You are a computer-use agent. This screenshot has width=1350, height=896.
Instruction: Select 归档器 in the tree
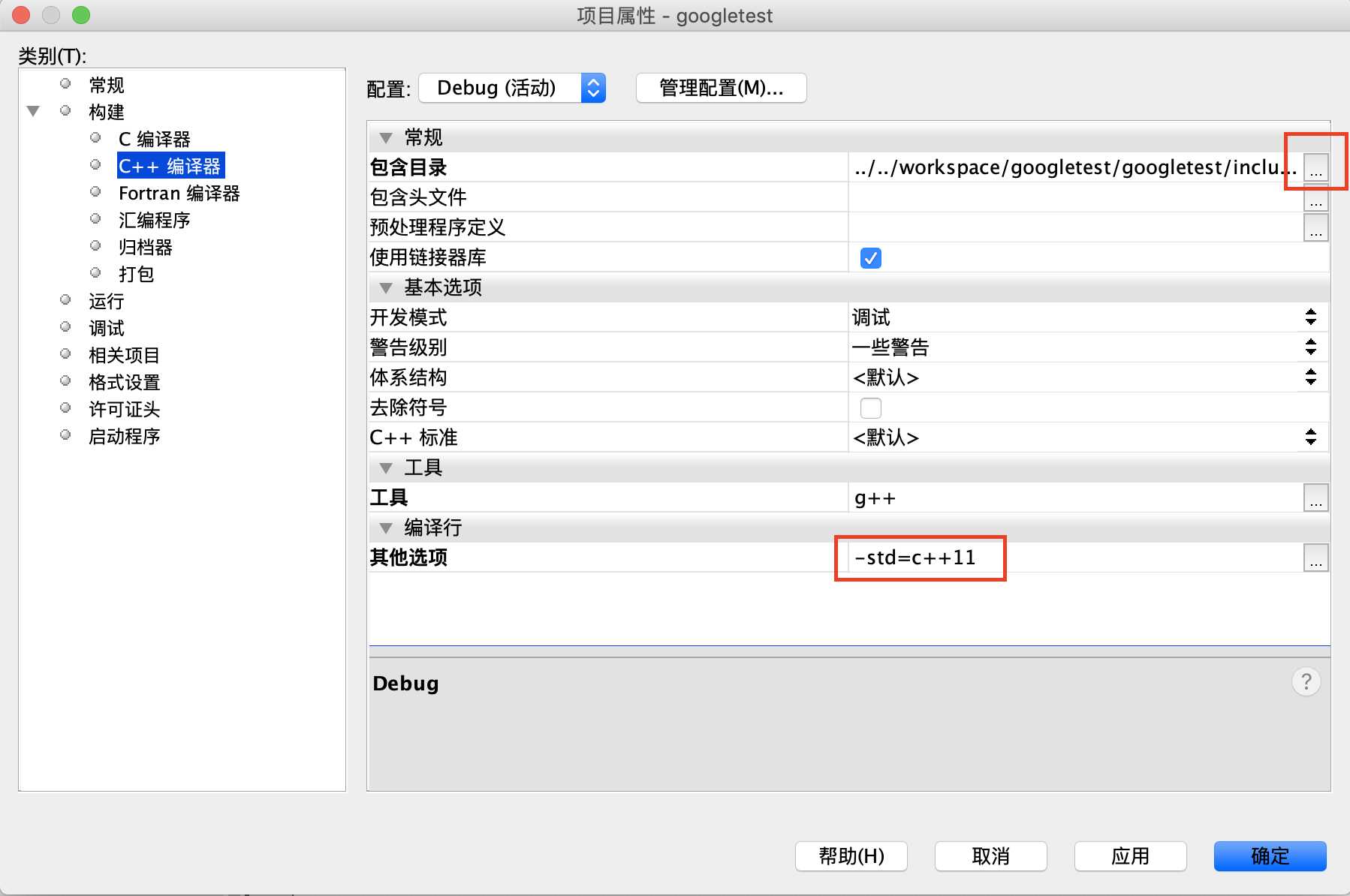point(146,247)
